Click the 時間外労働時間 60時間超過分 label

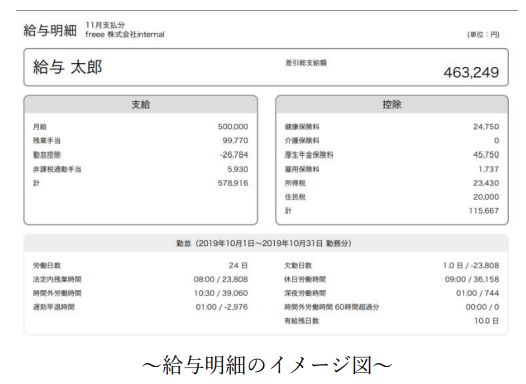tap(332, 307)
